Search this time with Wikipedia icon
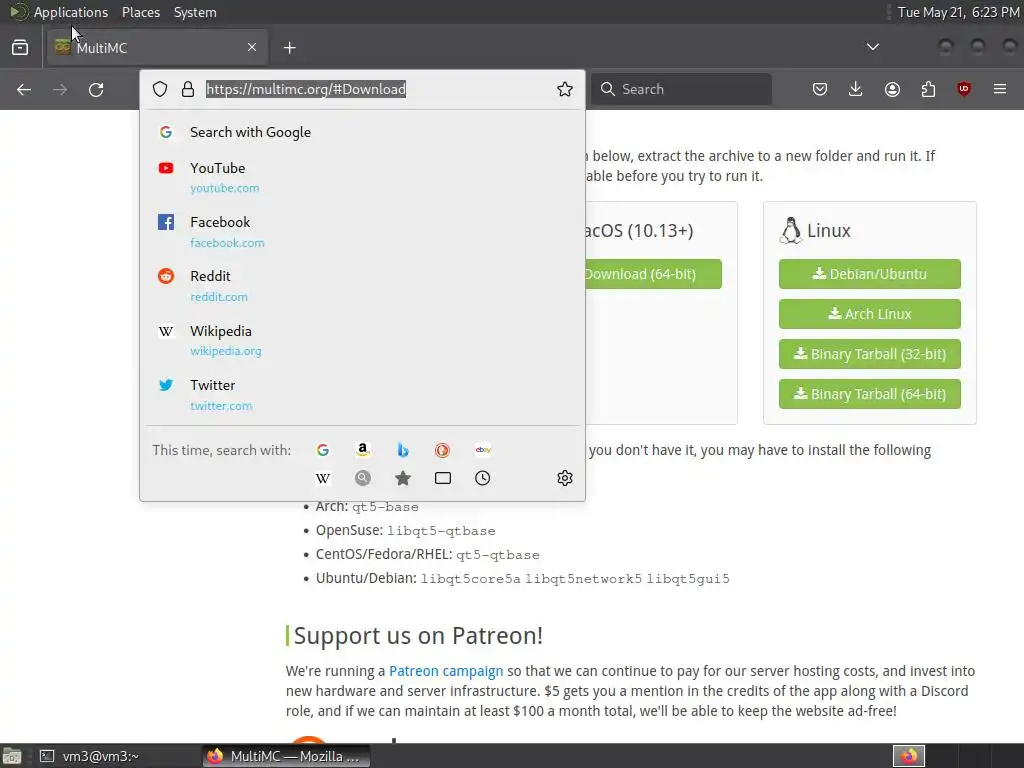 click(323, 478)
